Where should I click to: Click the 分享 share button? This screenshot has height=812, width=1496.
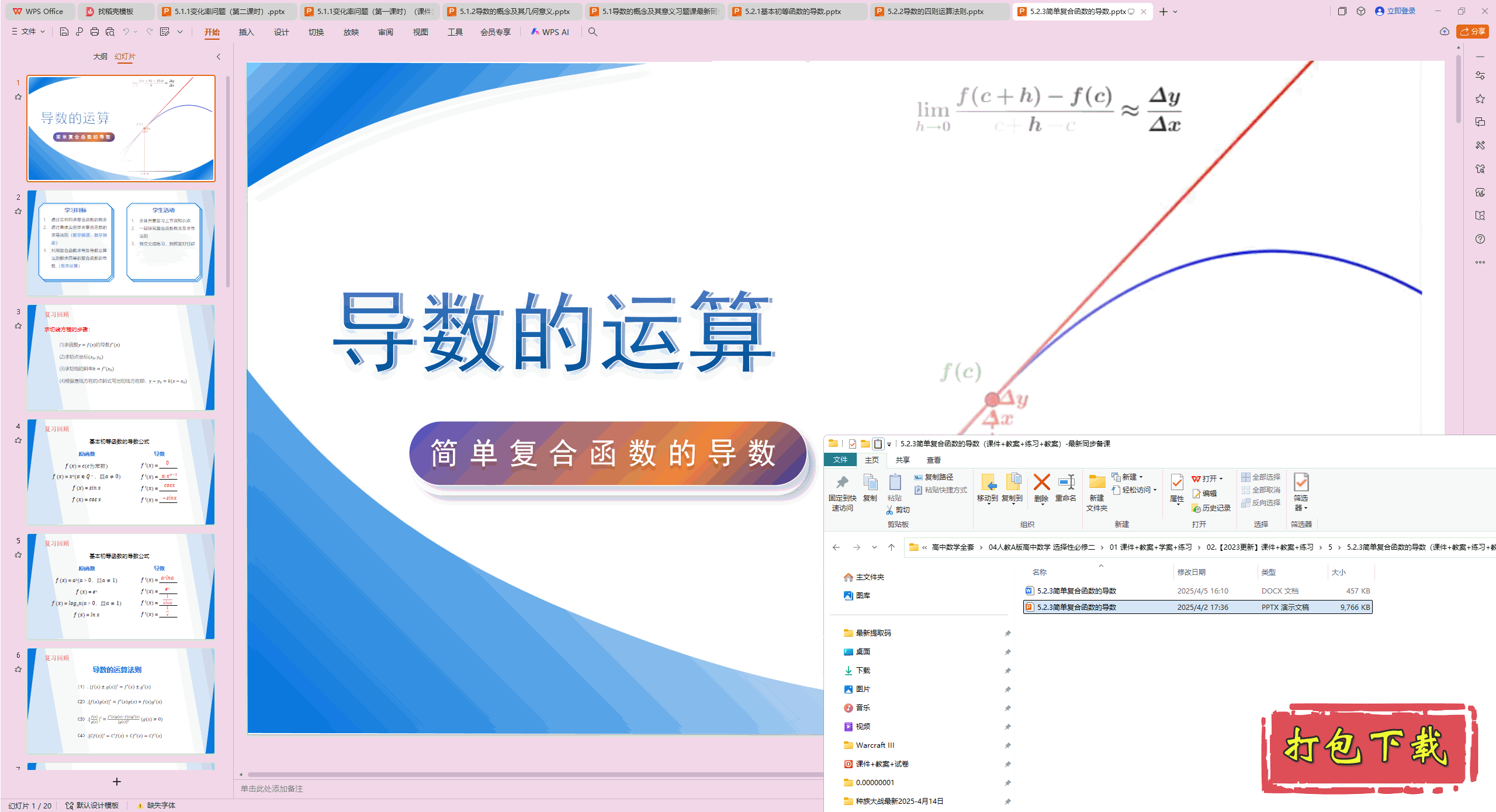point(1472,32)
